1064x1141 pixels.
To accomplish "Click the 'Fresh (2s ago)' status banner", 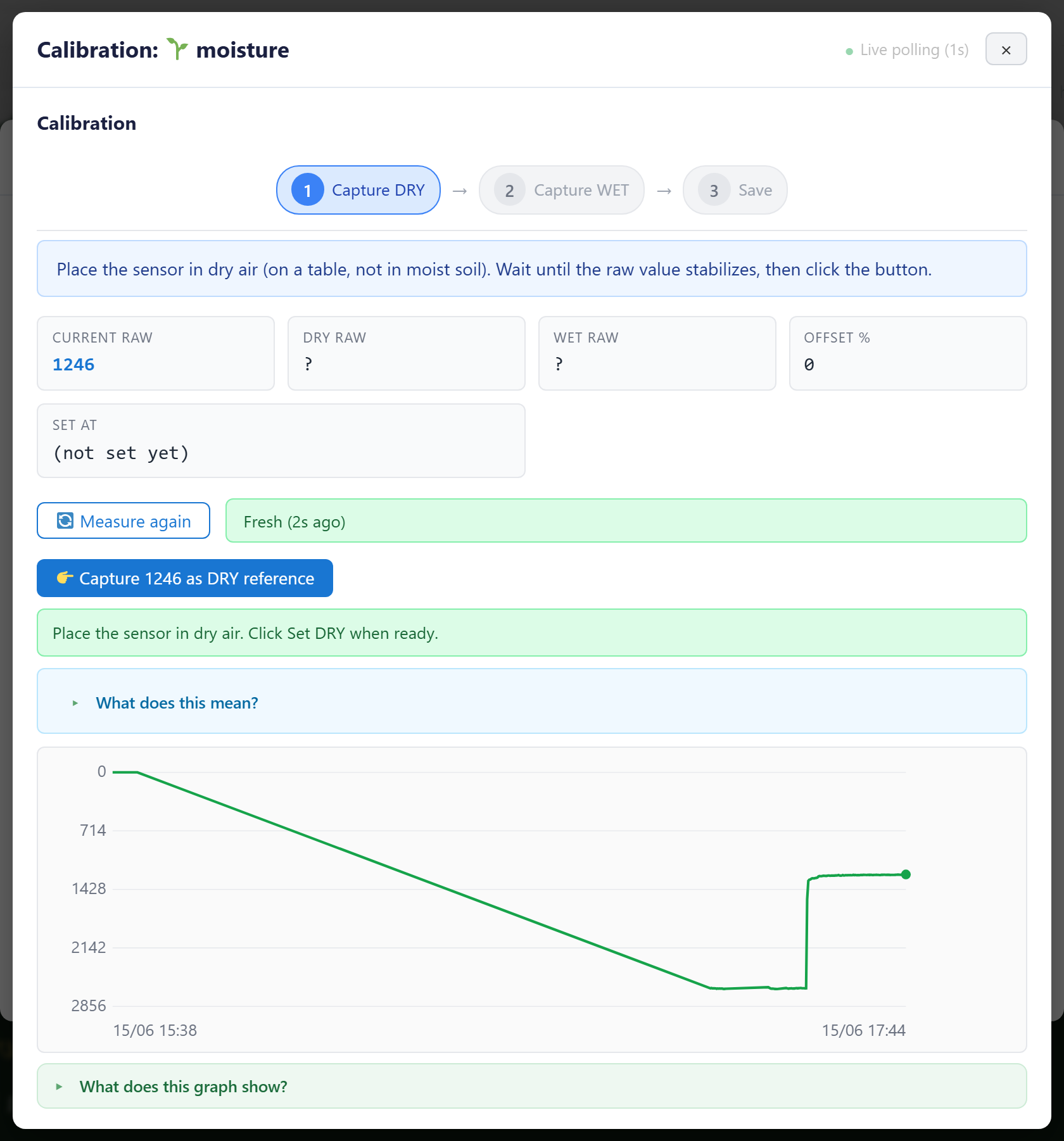I will click(626, 521).
